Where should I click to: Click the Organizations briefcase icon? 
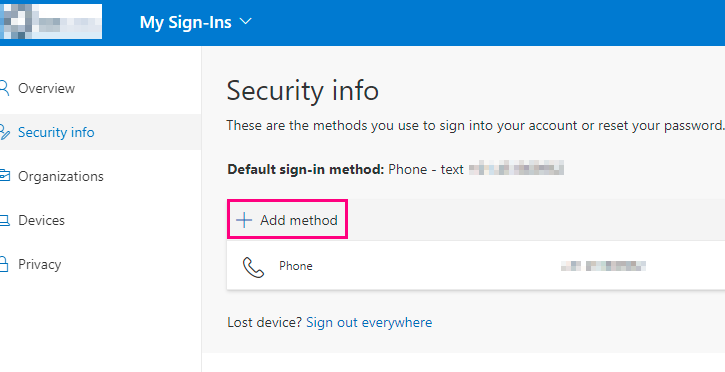tap(4, 176)
